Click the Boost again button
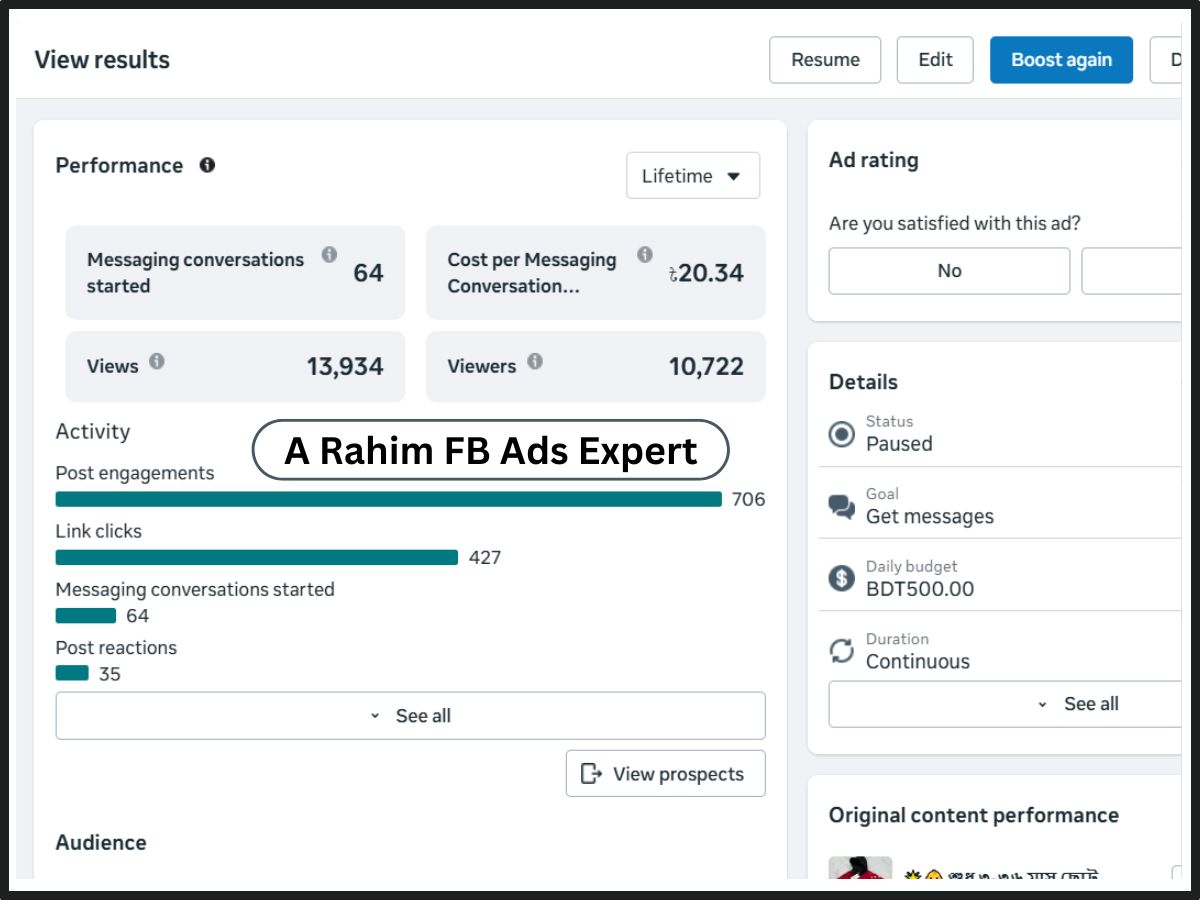The image size is (1200, 900). click(x=1061, y=60)
